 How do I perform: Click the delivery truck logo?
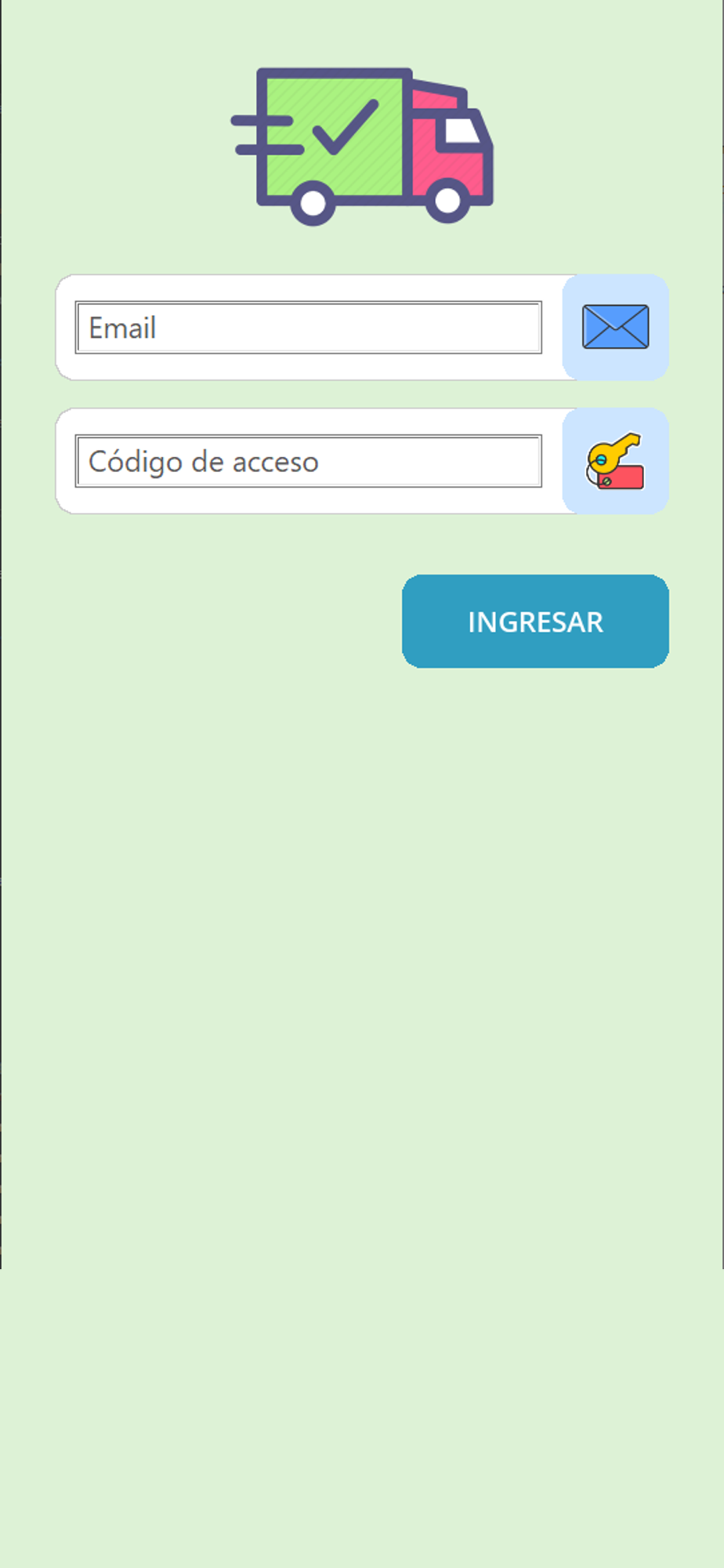point(362,147)
